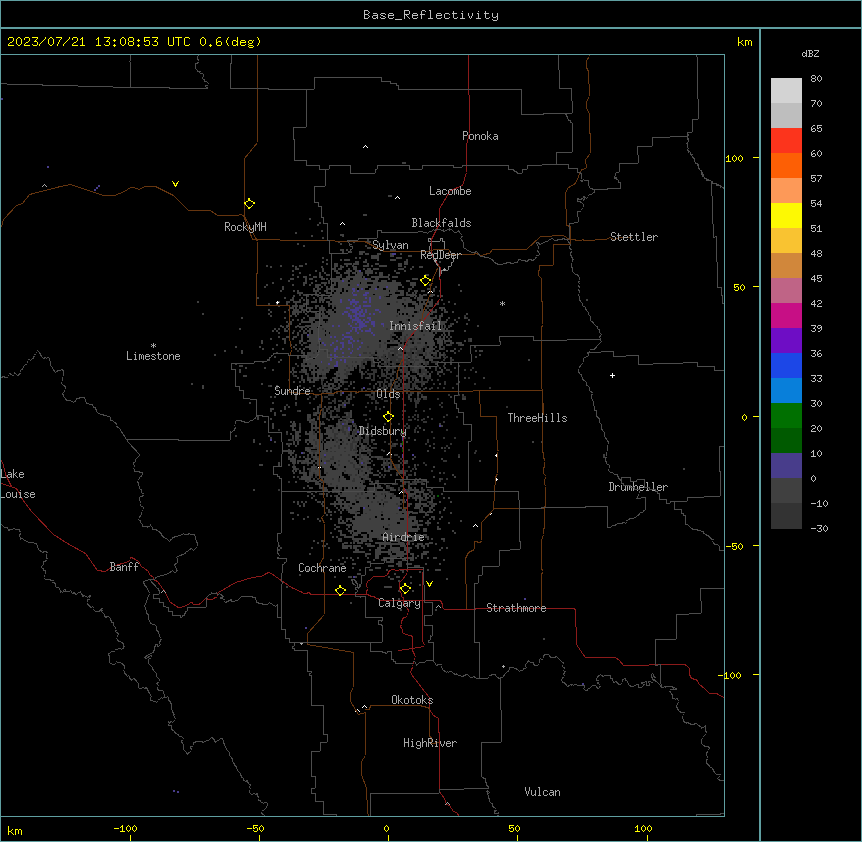Select the Okotoks label
This screenshot has width=862, height=842.
[412, 700]
